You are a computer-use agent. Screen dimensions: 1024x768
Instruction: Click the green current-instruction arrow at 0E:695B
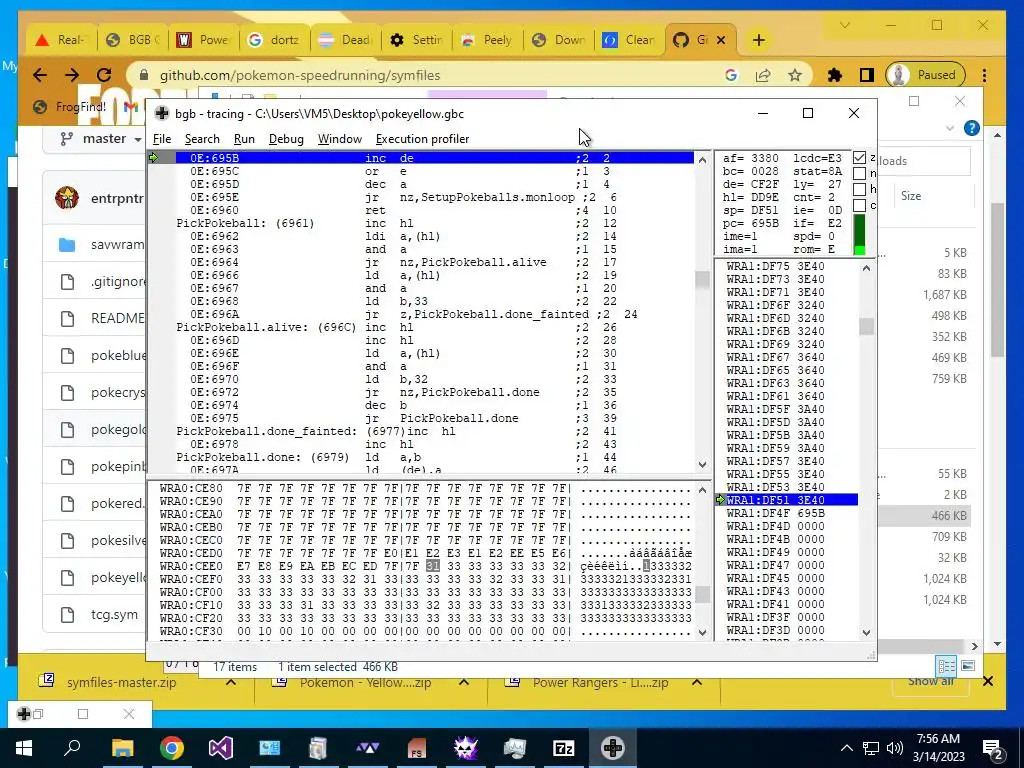pyautogui.click(x=154, y=157)
